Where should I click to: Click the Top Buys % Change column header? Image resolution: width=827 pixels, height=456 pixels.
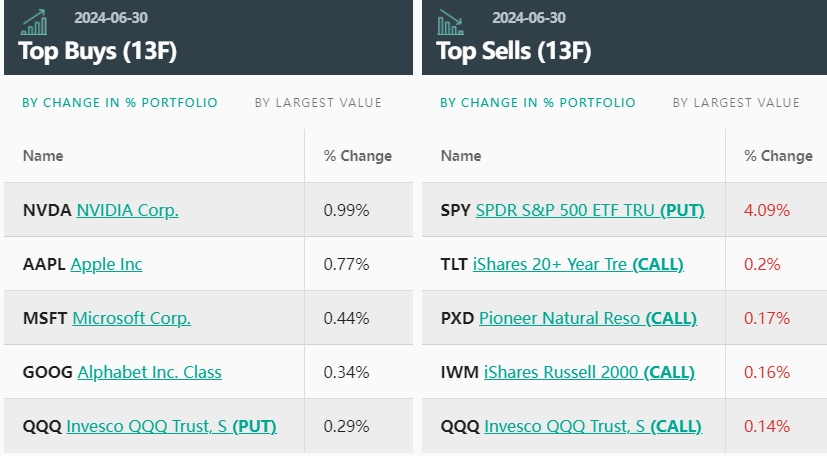click(x=358, y=156)
